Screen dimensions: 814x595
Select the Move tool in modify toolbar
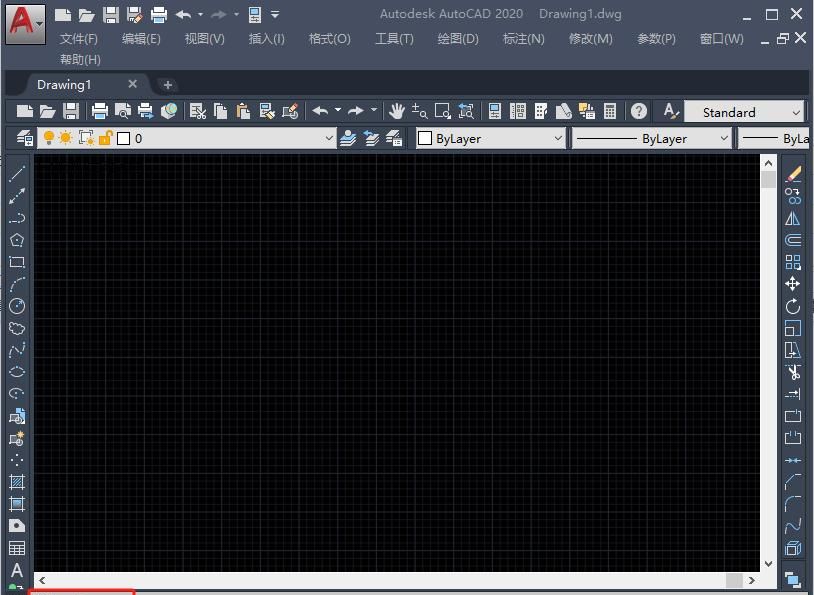coord(793,284)
